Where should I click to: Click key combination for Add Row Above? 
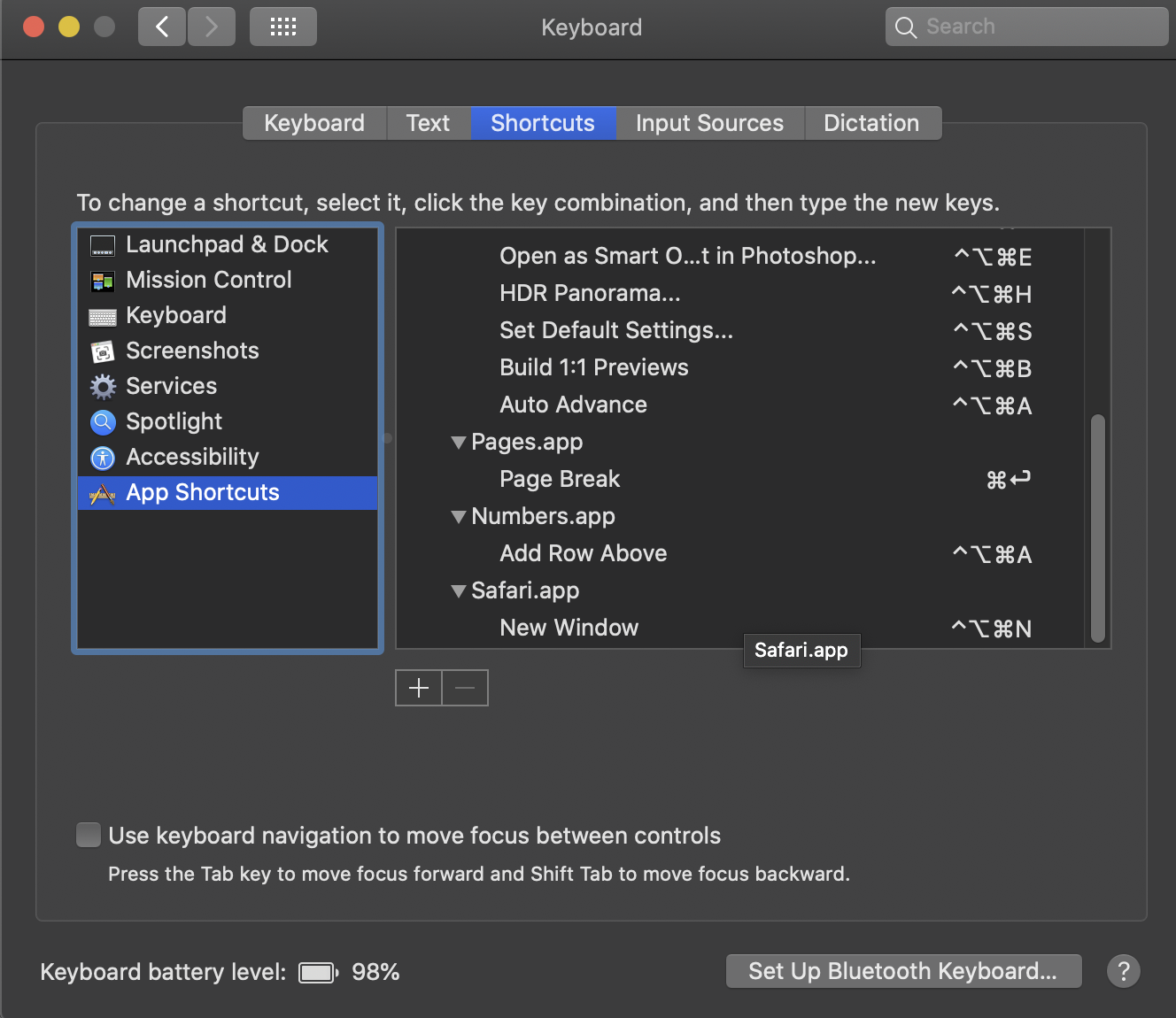tap(993, 554)
